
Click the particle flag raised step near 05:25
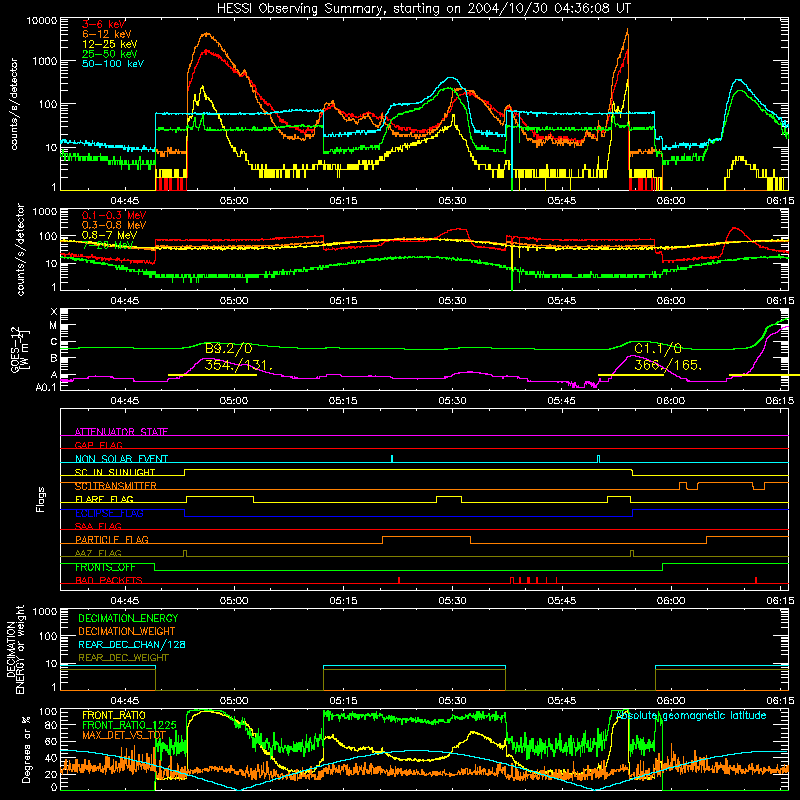[x=427, y=537]
